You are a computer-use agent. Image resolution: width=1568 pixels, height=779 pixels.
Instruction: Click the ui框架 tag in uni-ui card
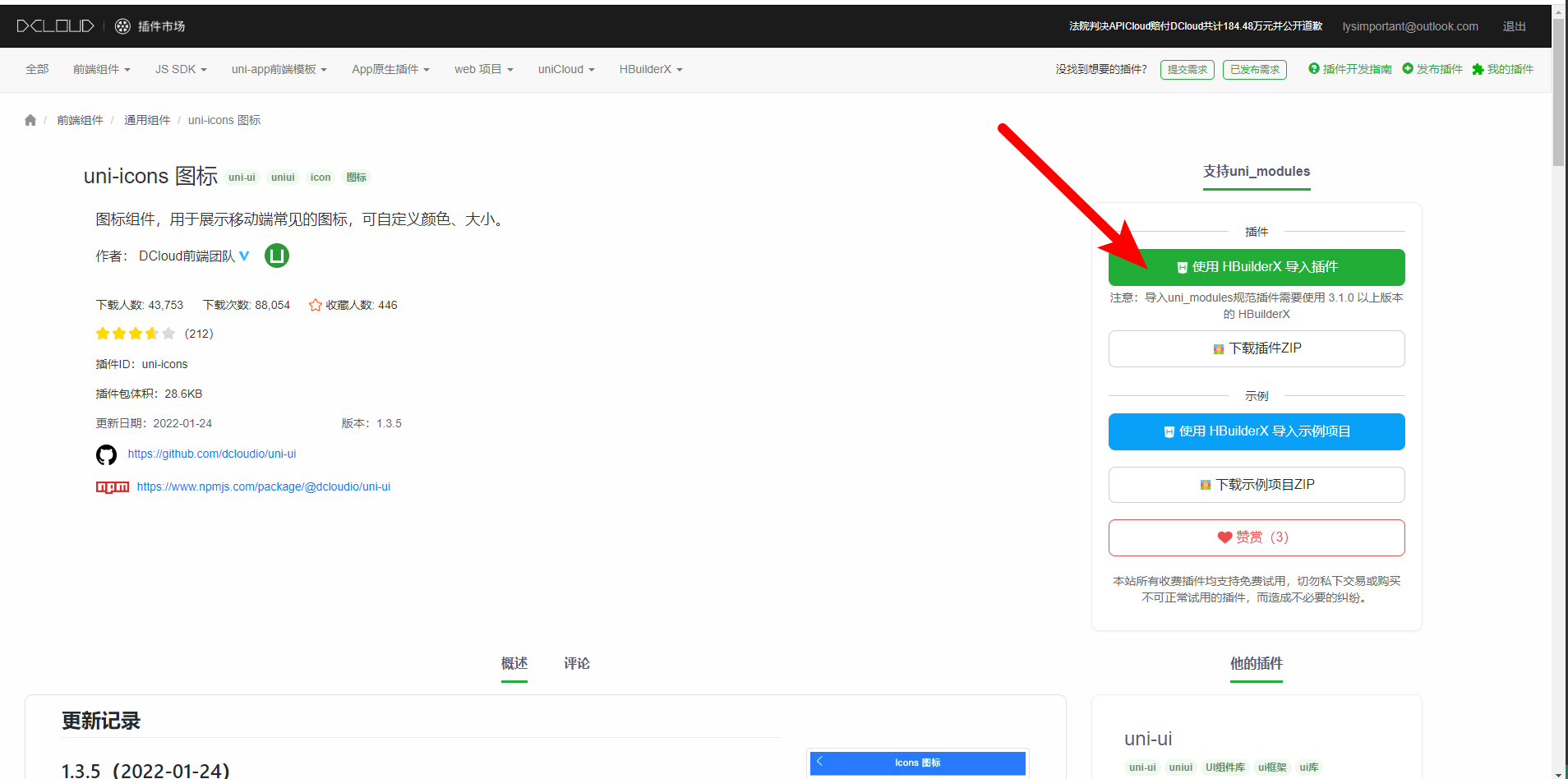coord(1272,767)
